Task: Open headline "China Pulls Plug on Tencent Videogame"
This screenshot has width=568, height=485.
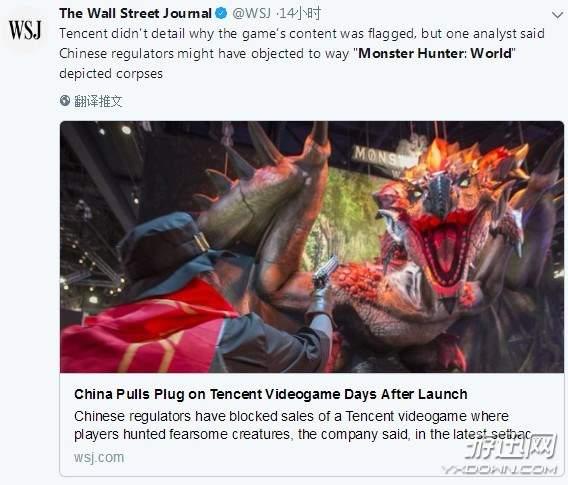Action: click(x=271, y=394)
